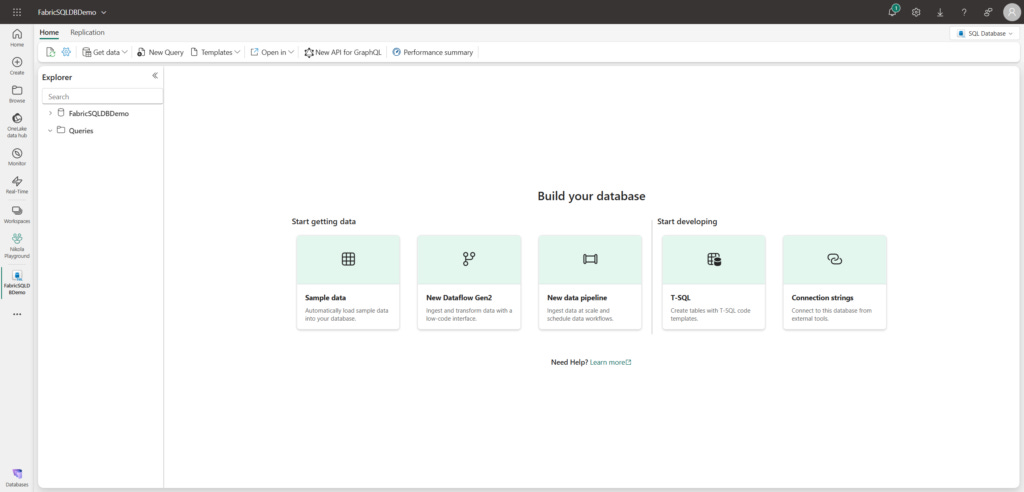This screenshot has width=1024, height=492.
Task: Open Real-Time hub in left navigation
Action: click(17, 185)
